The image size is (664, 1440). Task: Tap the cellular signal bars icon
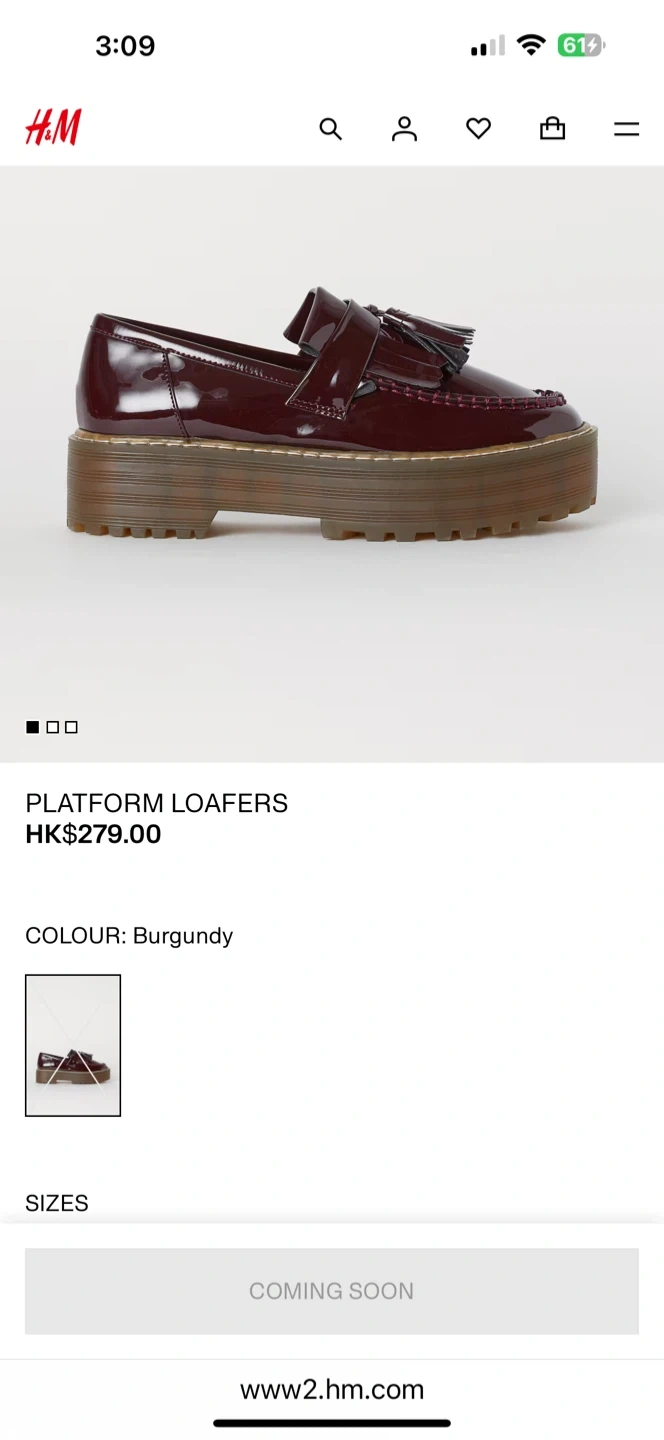click(488, 46)
